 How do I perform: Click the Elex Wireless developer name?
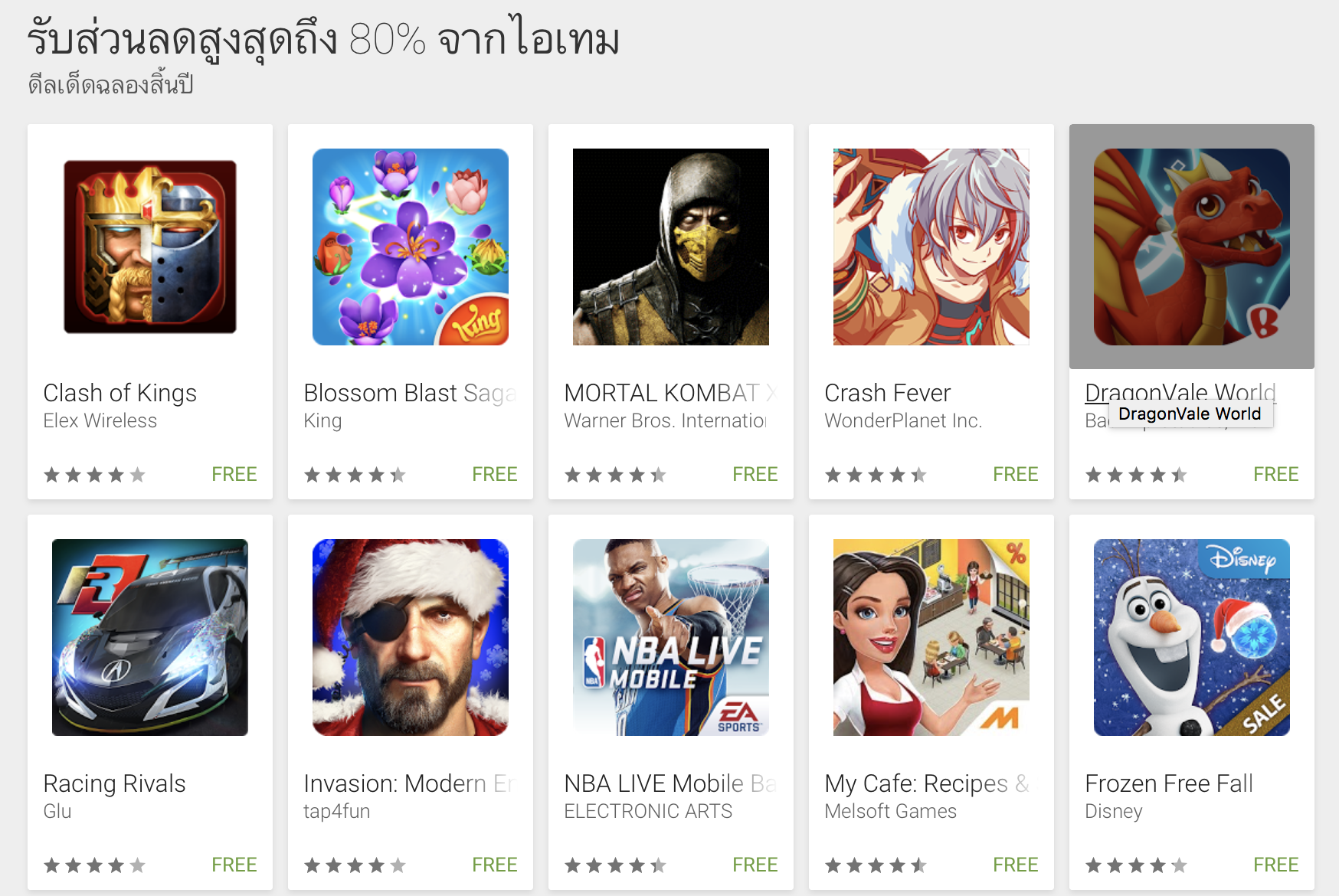100,420
